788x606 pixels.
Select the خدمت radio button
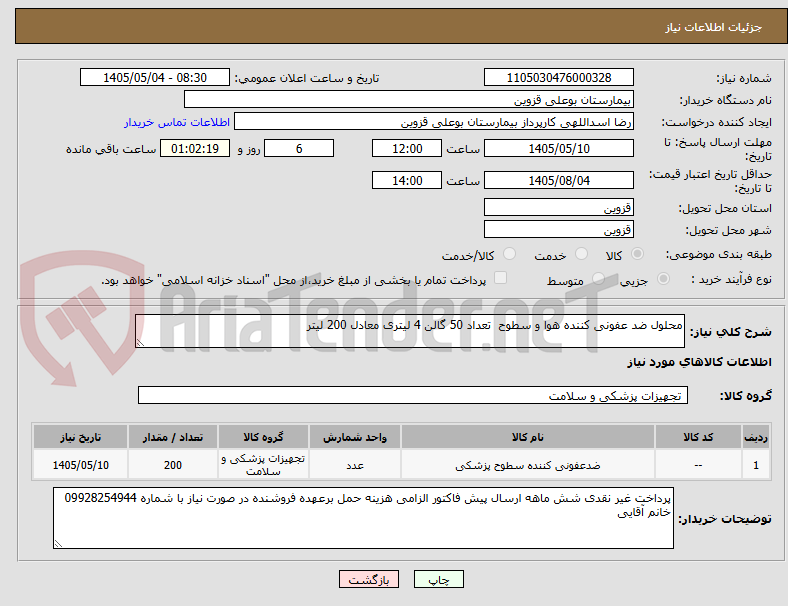coord(581,254)
